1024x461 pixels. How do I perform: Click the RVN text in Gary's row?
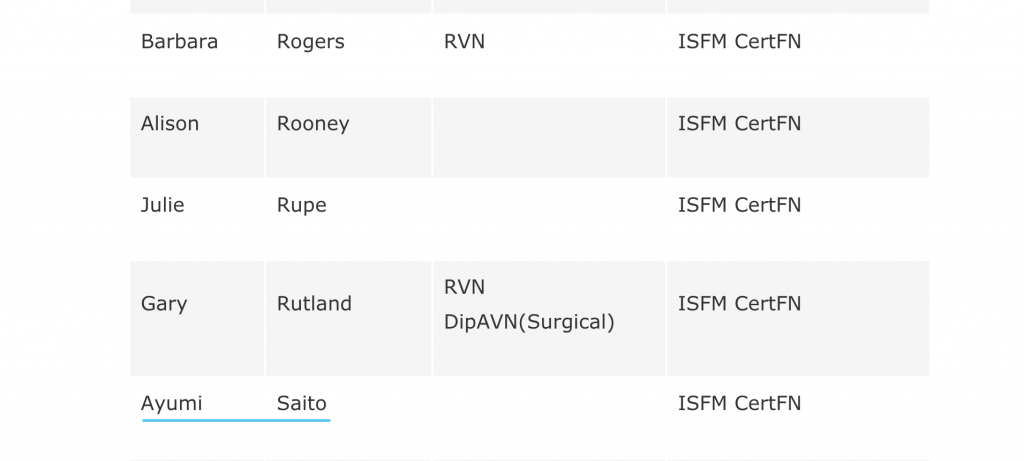click(x=464, y=287)
